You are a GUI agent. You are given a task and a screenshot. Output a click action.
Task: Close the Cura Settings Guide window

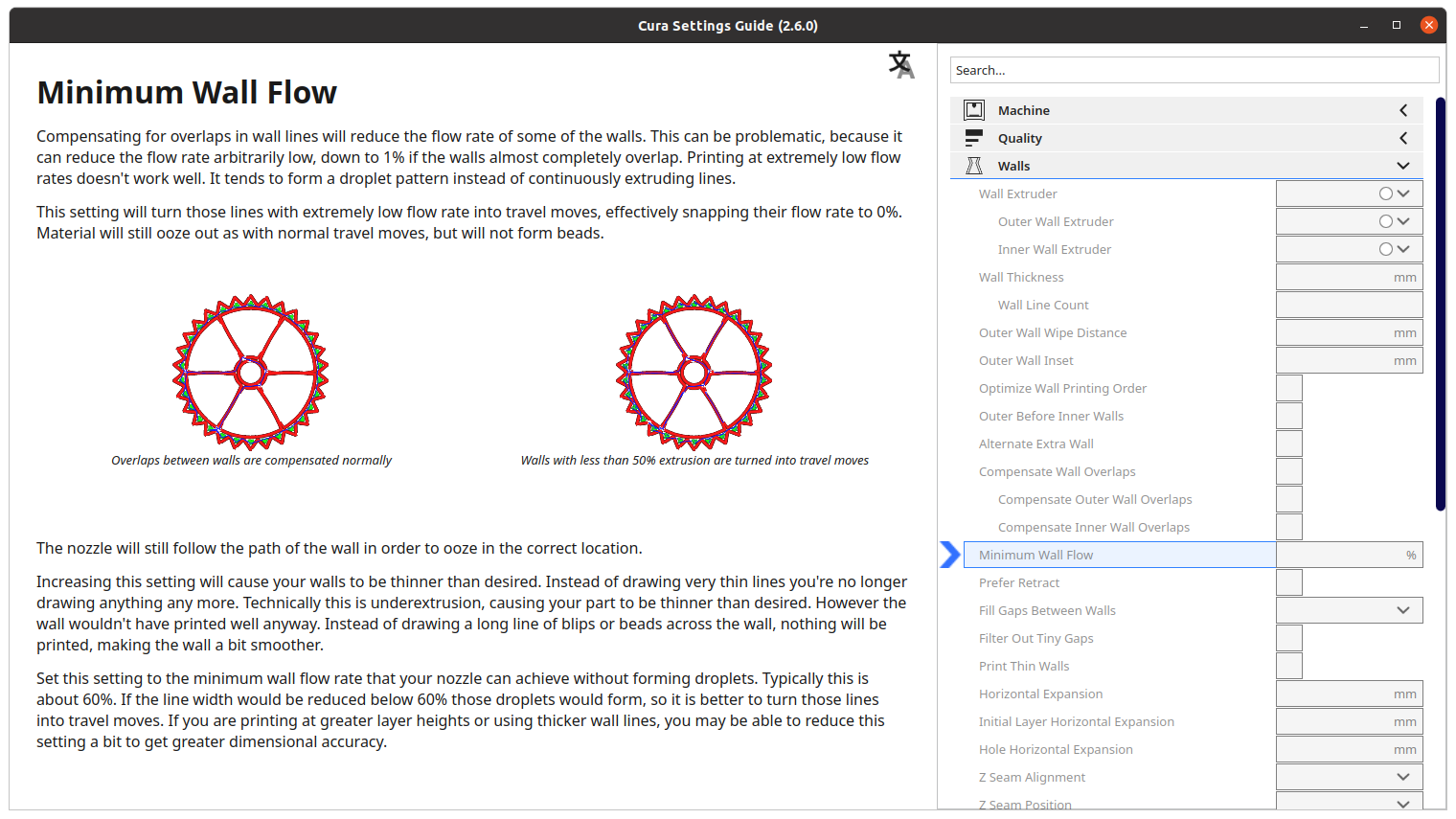(x=1429, y=26)
